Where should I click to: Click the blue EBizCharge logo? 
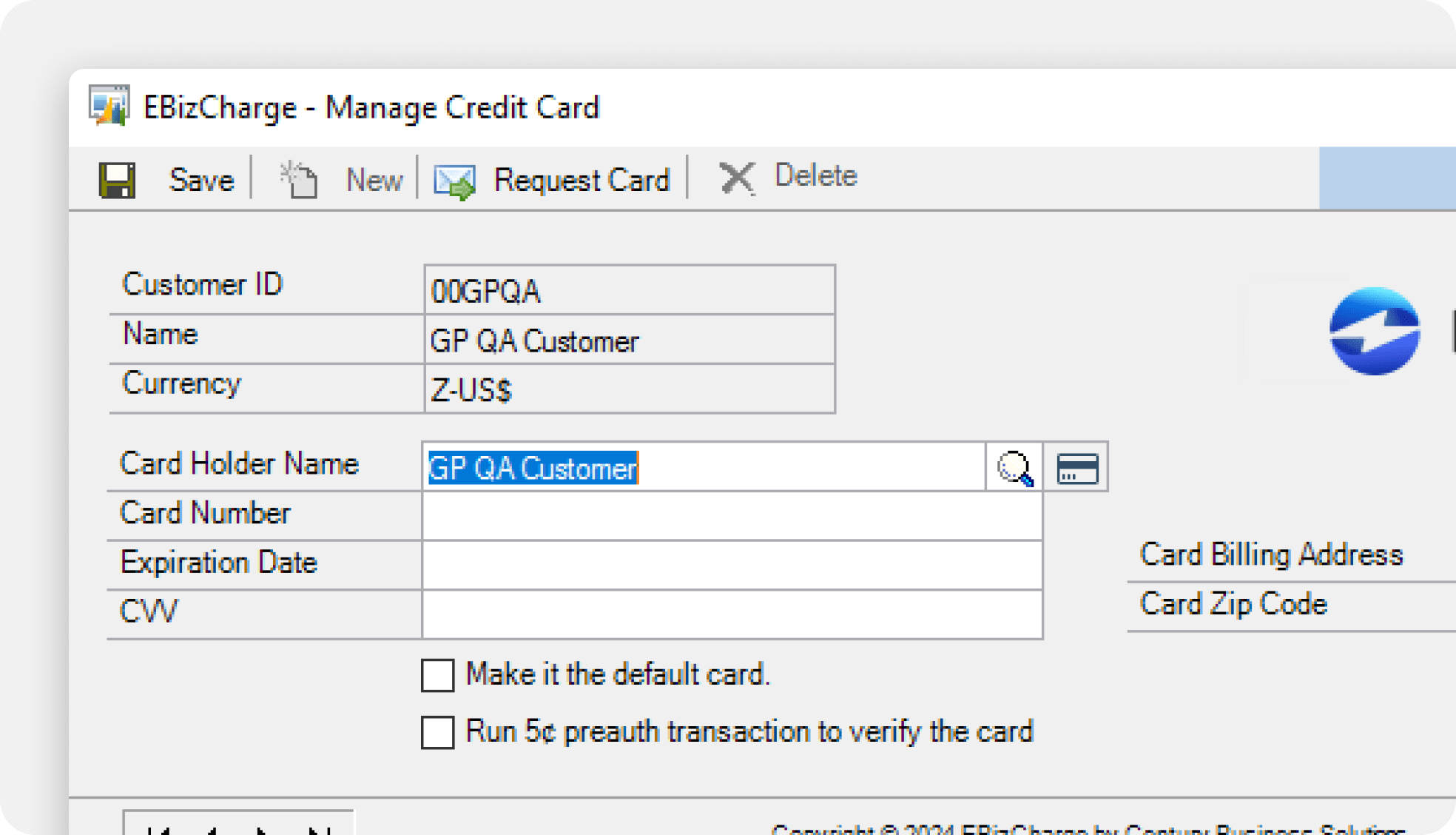click(x=1374, y=331)
